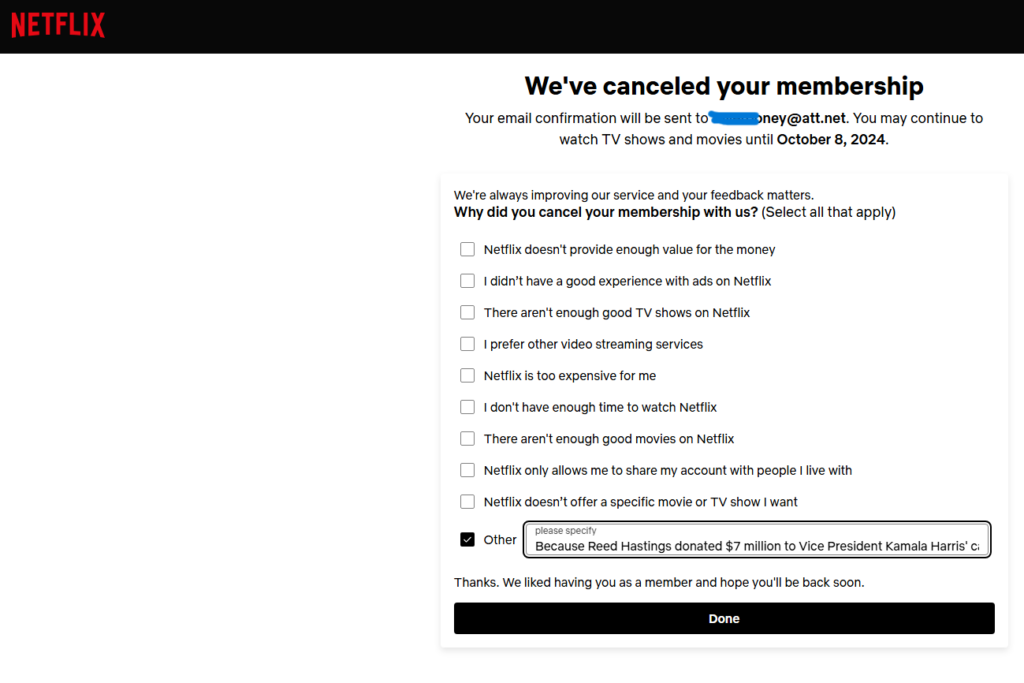1024x683 pixels.
Task: Select the account sharing restriction checkbox
Action: [x=467, y=470]
